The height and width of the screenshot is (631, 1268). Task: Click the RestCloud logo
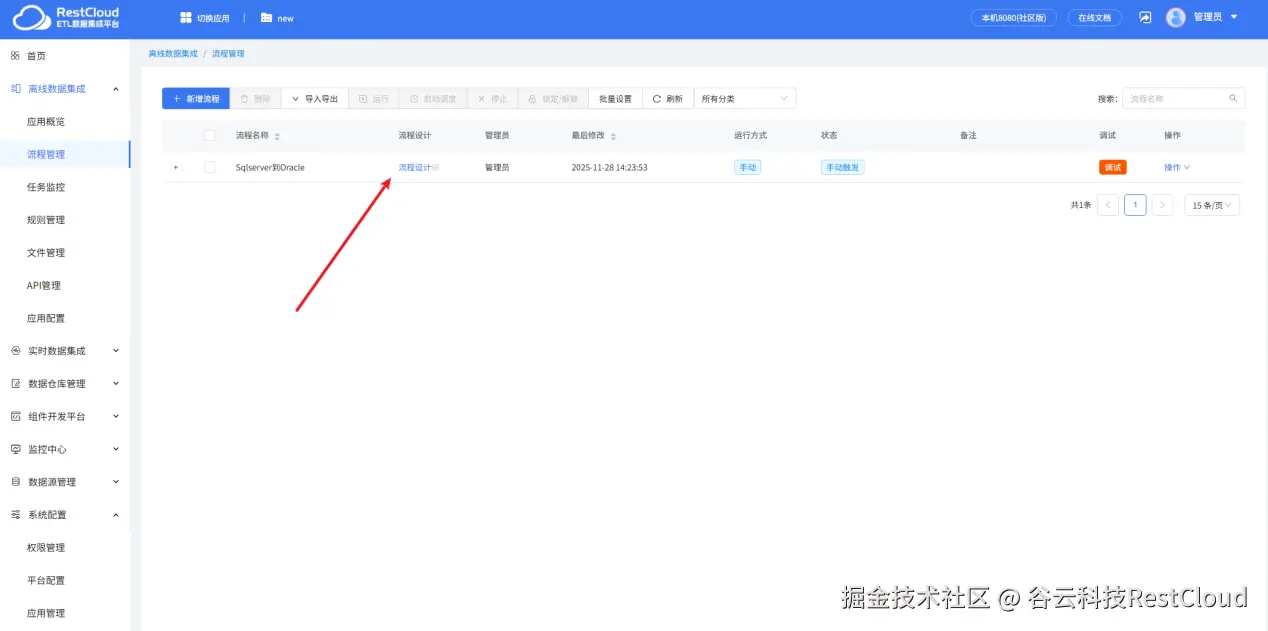[x=66, y=17]
